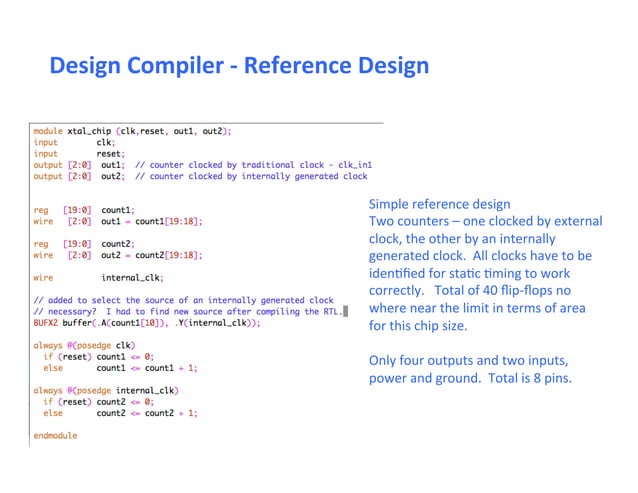This screenshot has width=638, height=493.
Task: Click 'if (reset) count1 <= 0;' line
Action: (98, 357)
